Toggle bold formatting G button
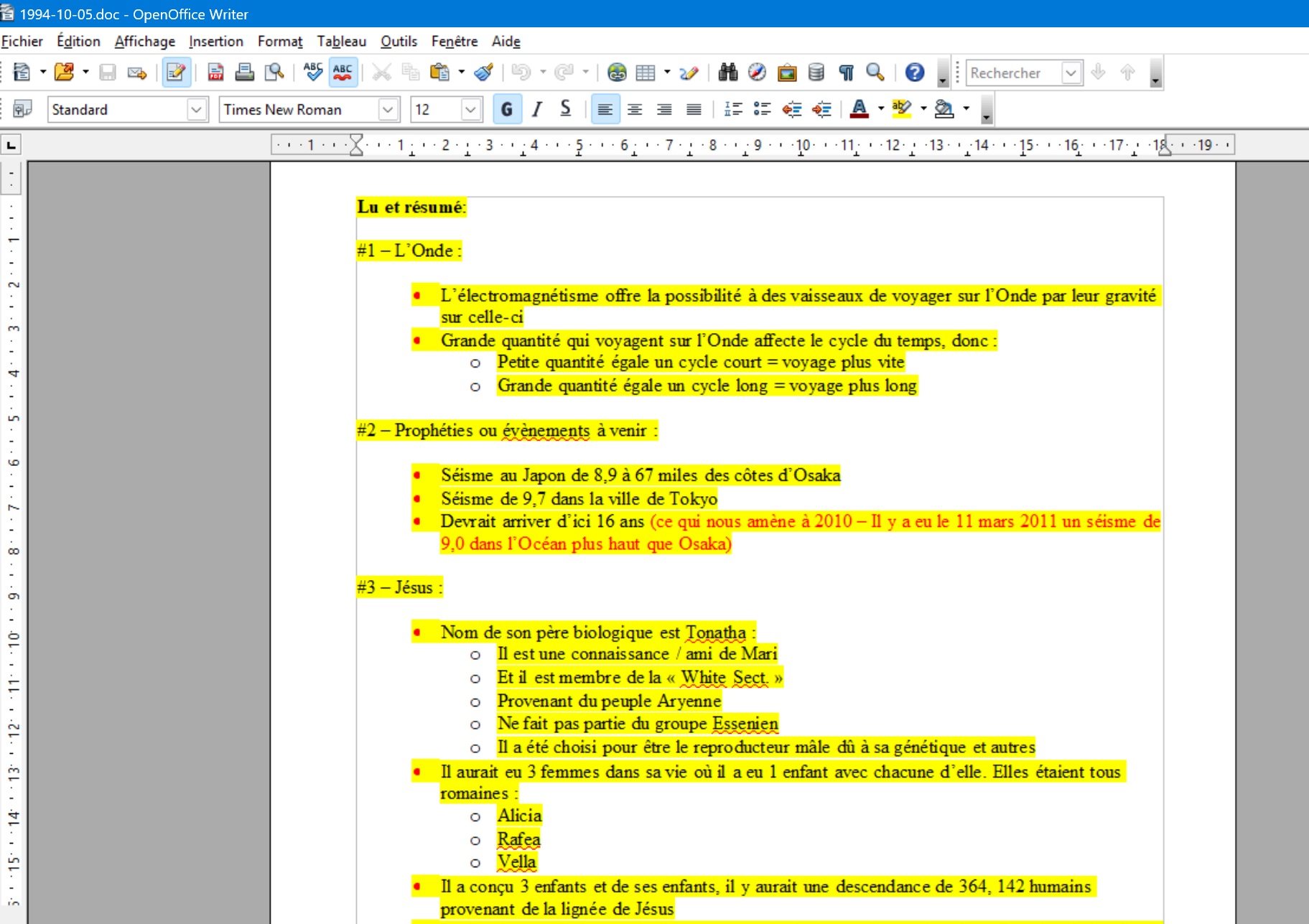The height and width of the screenshot is (924, 1309). [x=507, y=109]
